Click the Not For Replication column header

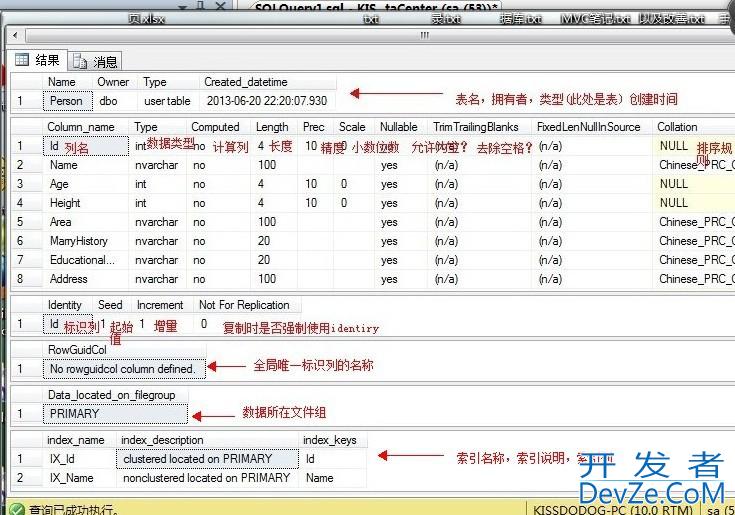(247, 305)
